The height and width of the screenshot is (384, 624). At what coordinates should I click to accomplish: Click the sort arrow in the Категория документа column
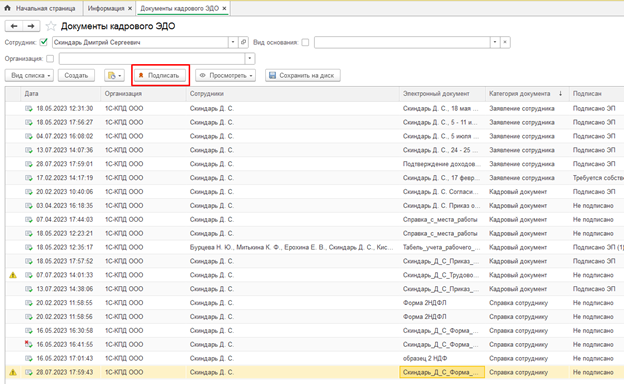(560, 94)
